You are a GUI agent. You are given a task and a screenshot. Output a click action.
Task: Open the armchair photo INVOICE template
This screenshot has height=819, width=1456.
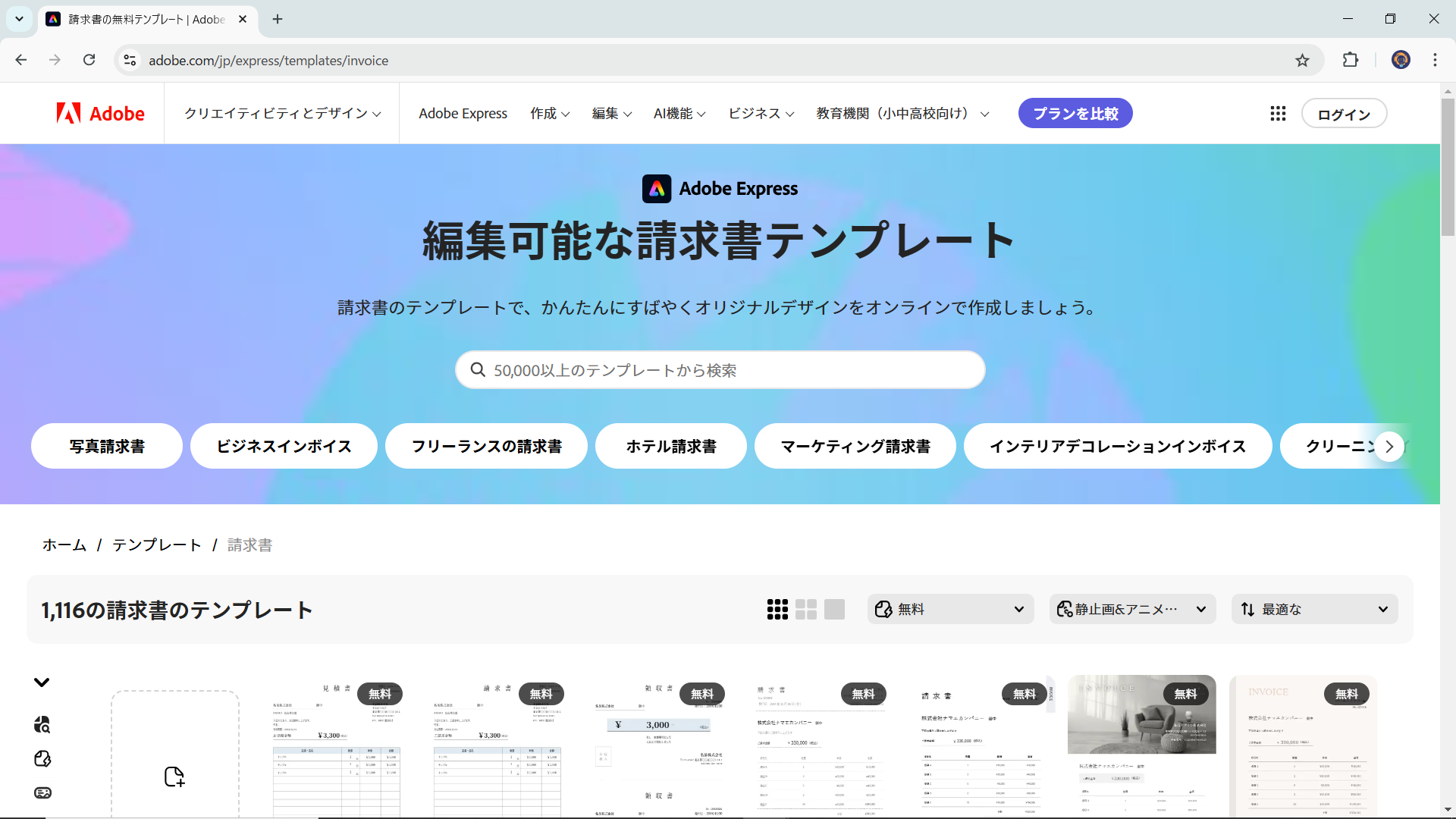click(x=1142, y=746)
